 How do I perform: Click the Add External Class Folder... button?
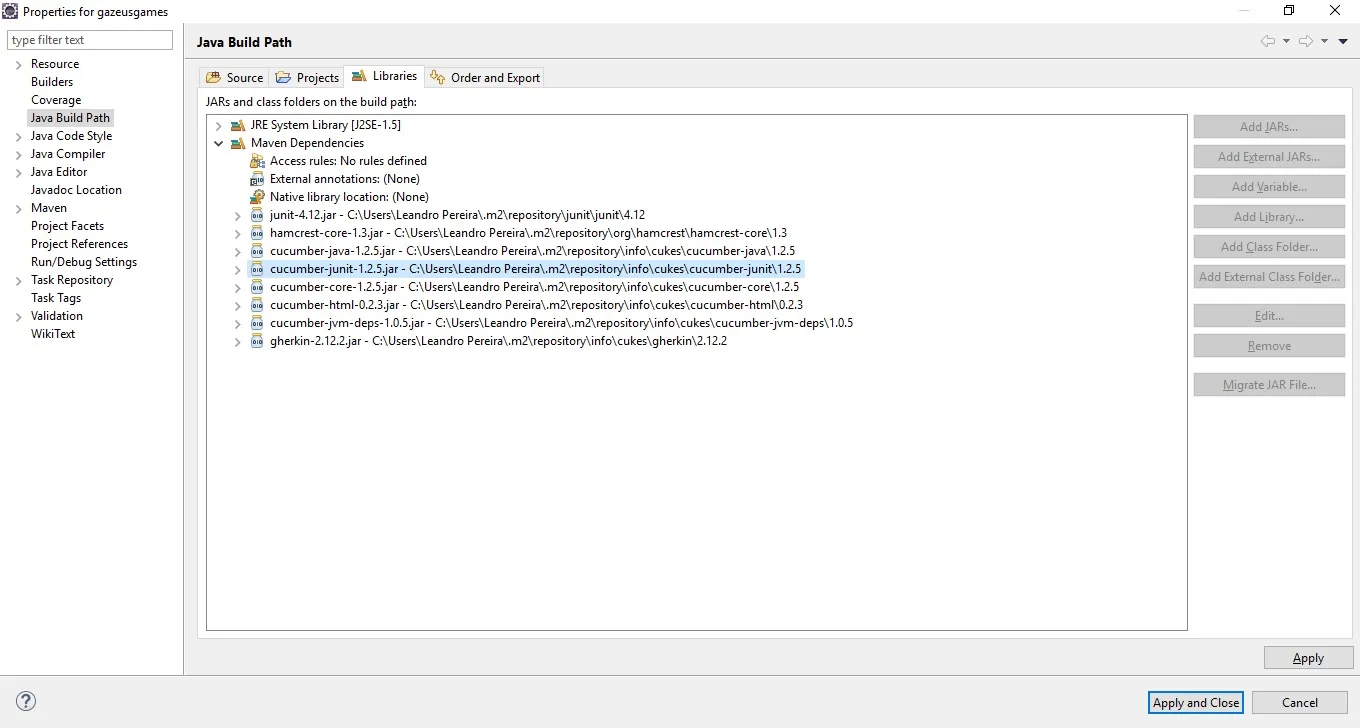click(x=1269, y=277)
